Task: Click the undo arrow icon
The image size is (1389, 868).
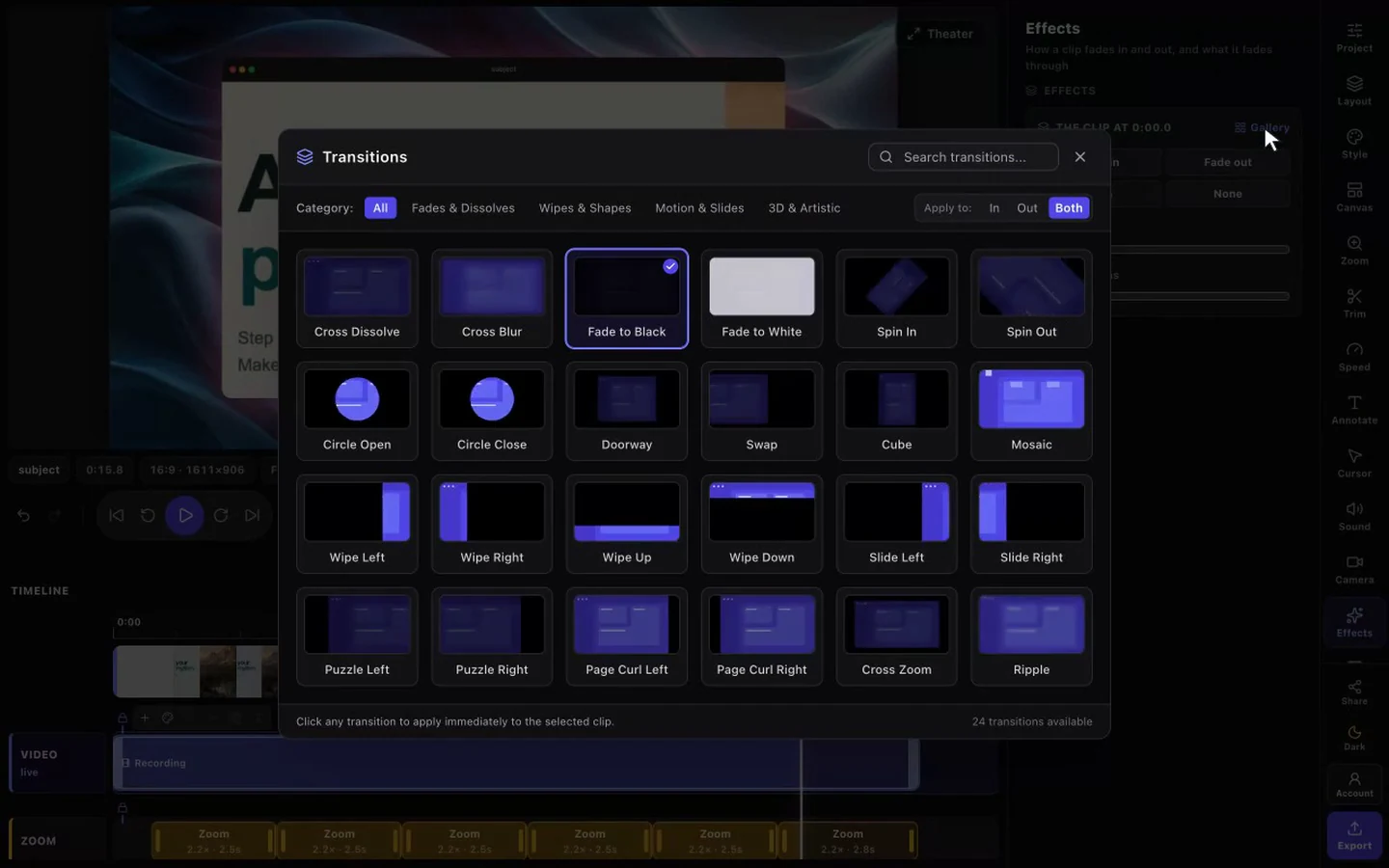Action: pyautogui.click(x=24, y=515)
